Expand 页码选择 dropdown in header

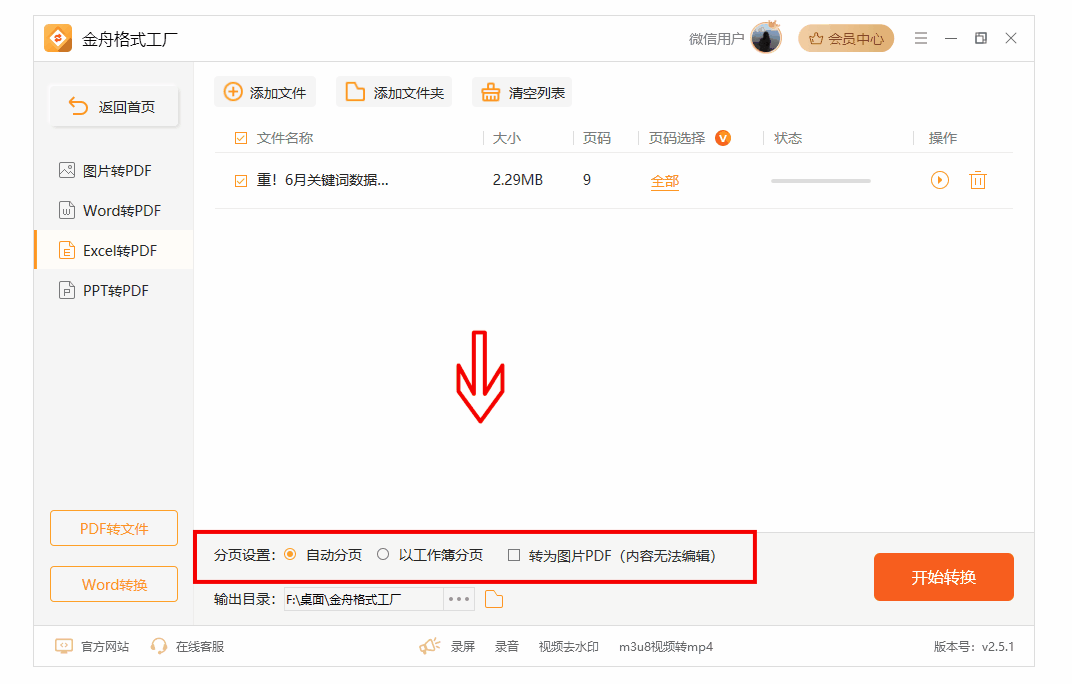click(722, 138)
